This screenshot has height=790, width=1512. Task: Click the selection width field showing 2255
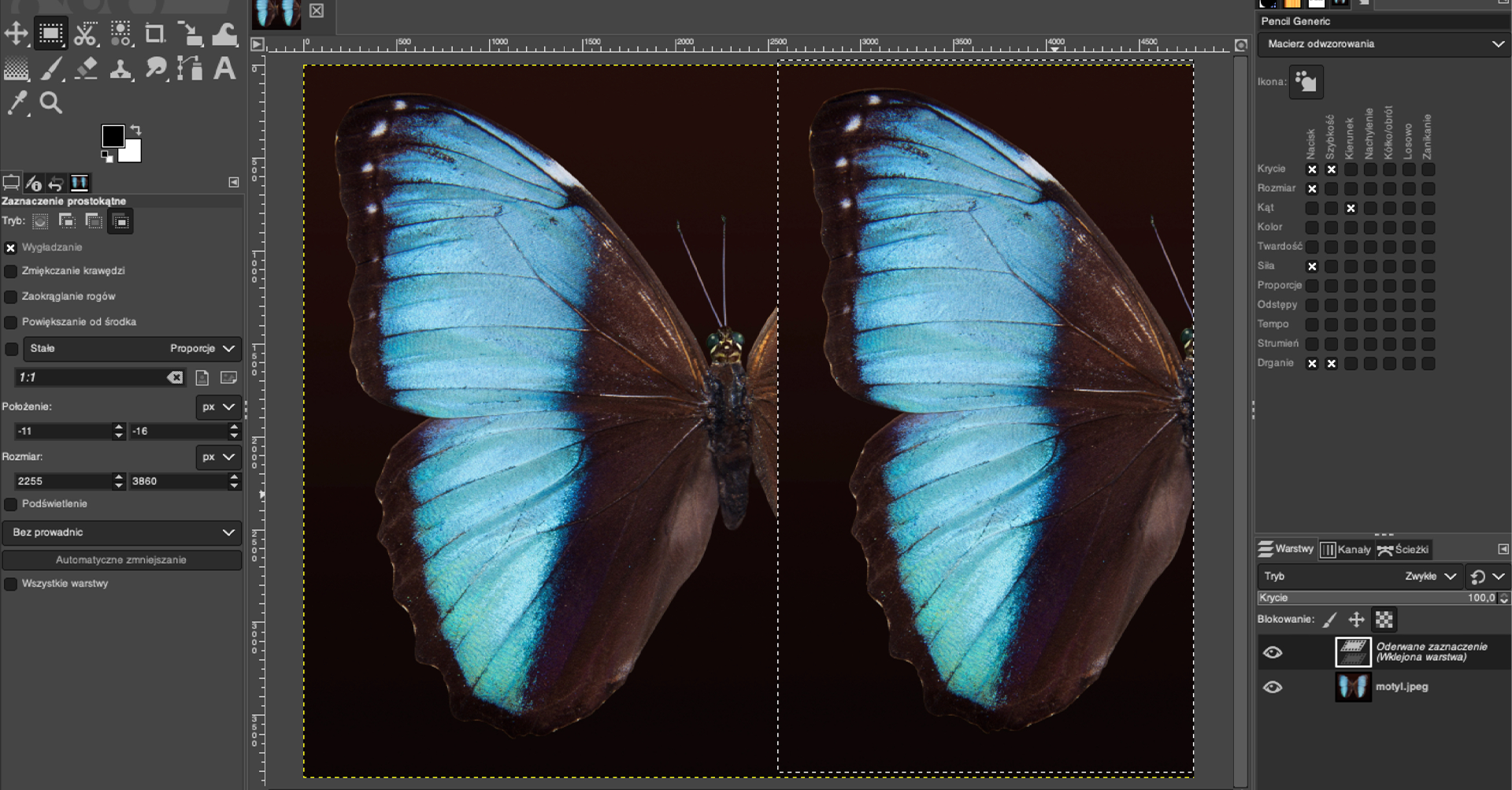pyautogui.click(x=63, y=481)
